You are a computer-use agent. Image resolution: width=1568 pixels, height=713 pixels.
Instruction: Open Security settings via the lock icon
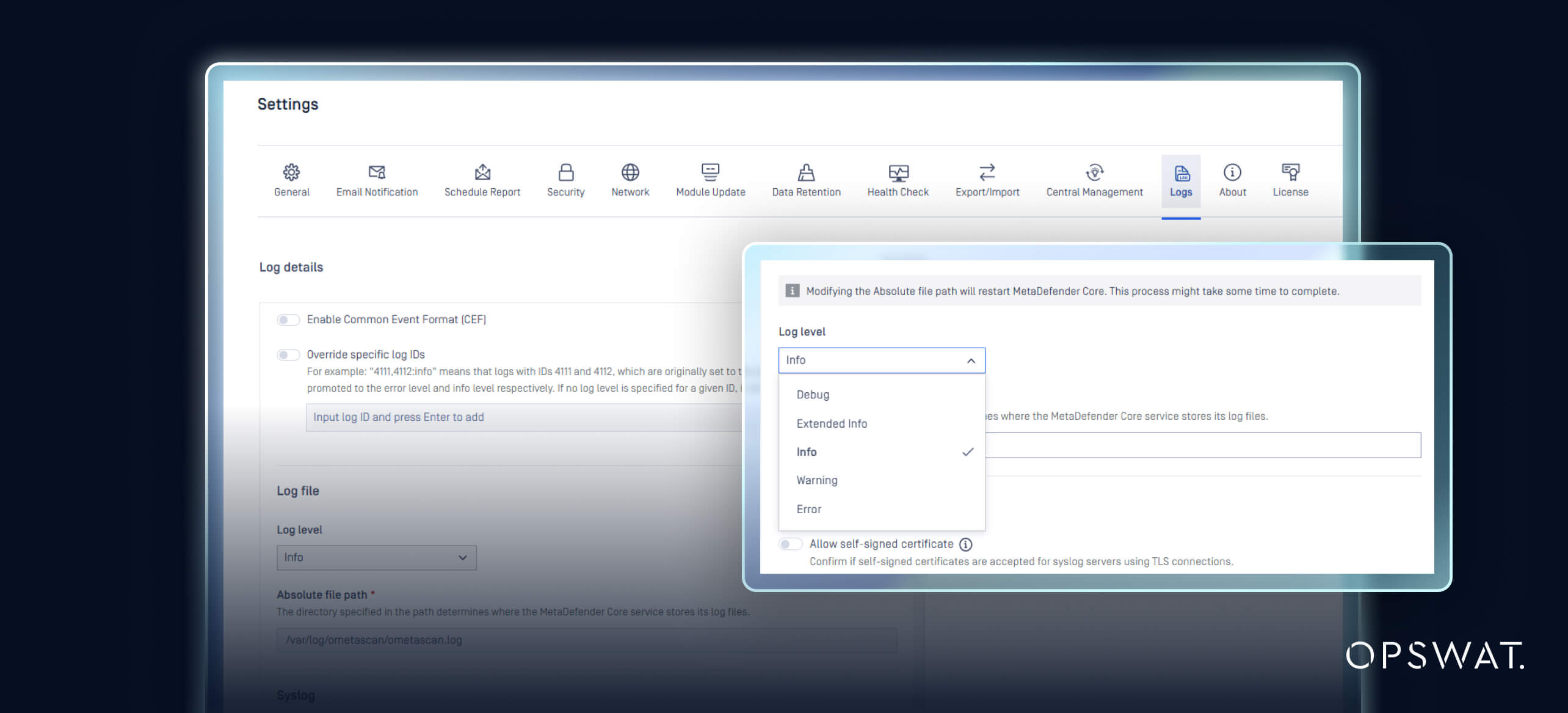pyautogui.click(x=565, y=179)
